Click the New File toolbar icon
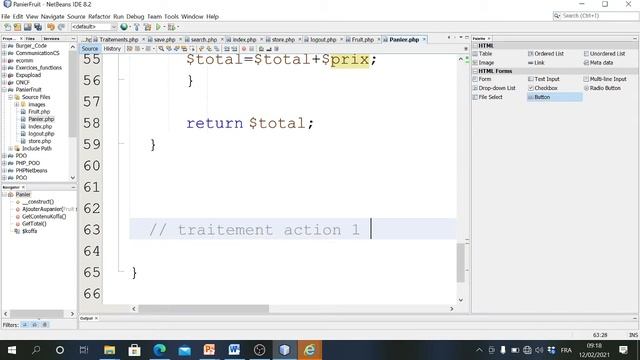The image size is (640, 360). click(x=7, y=27)
